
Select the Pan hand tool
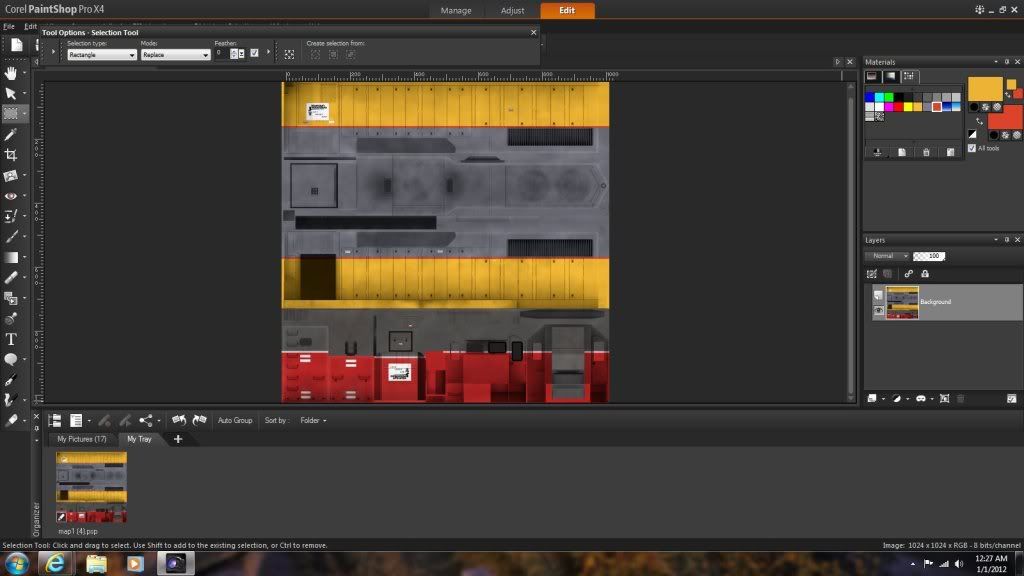11,72
